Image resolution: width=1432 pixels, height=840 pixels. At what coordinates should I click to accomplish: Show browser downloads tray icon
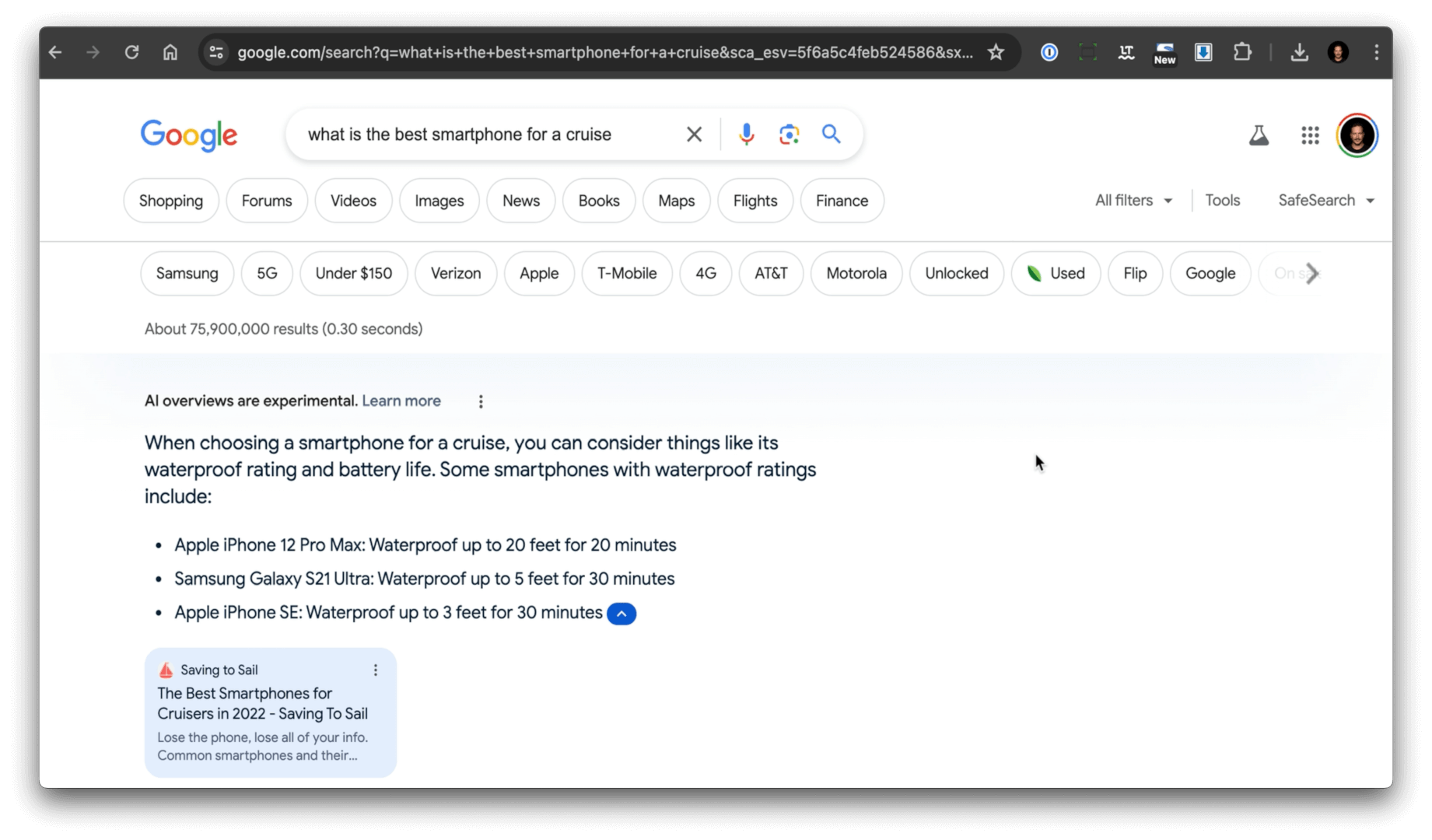(x=1299, y=52)
